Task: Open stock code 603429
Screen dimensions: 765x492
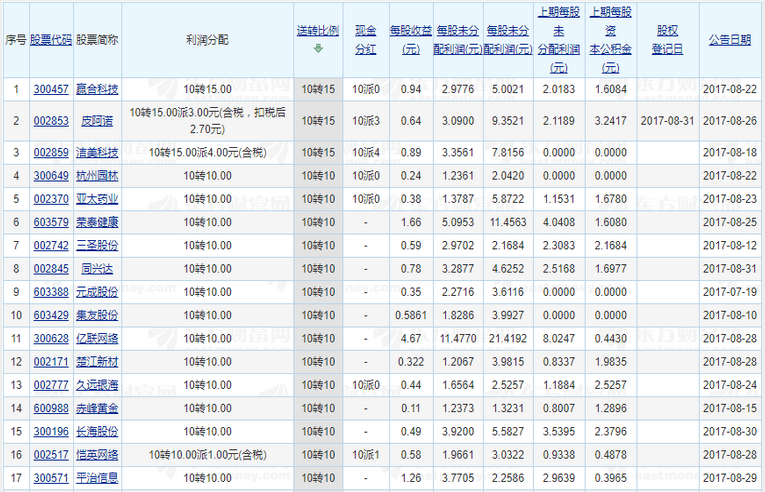Action: click(x=51, y=315)
